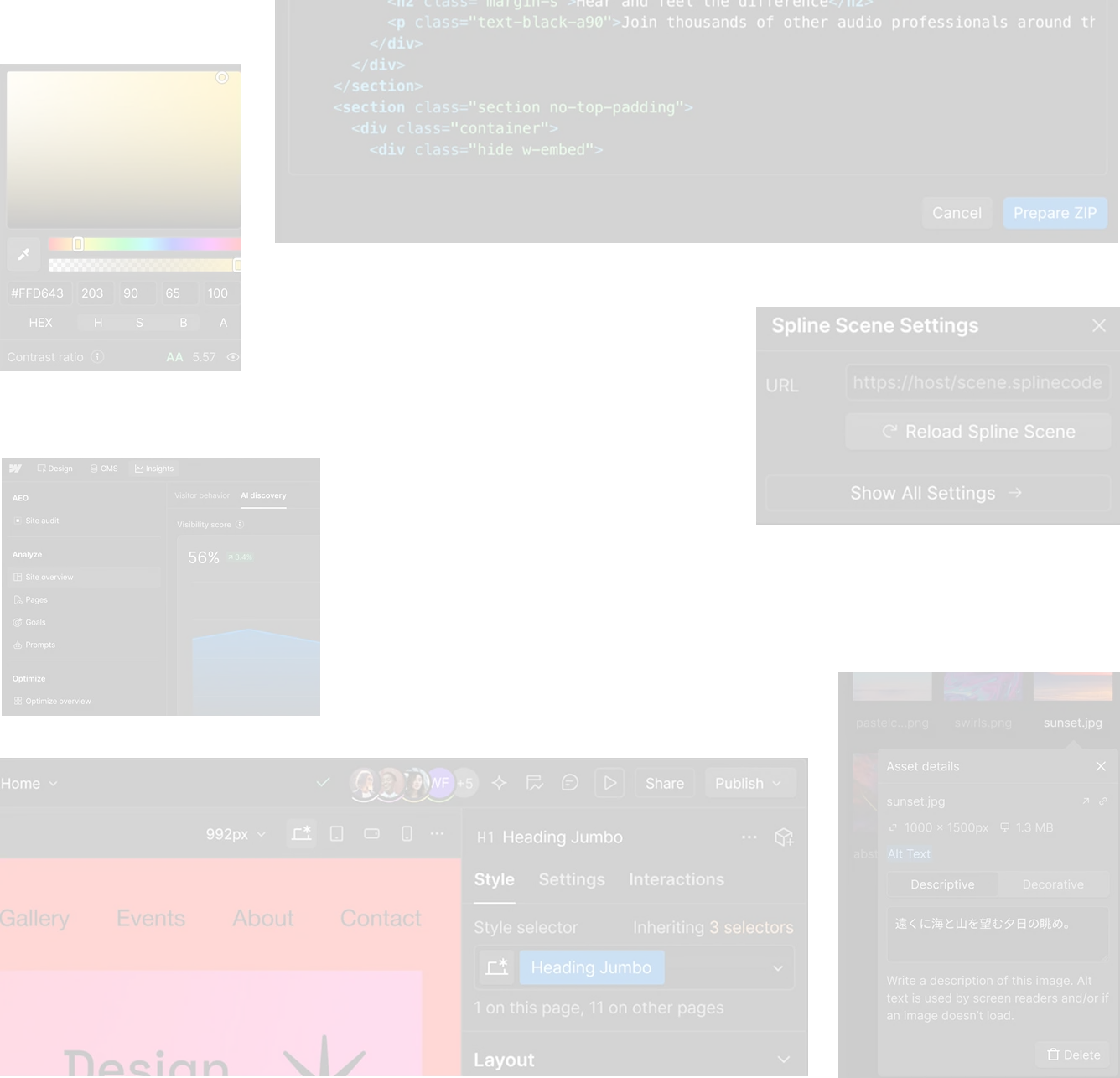Switch to the CMS mode tab
This screenshot has width=1120, height=1078.
[104, 469]
